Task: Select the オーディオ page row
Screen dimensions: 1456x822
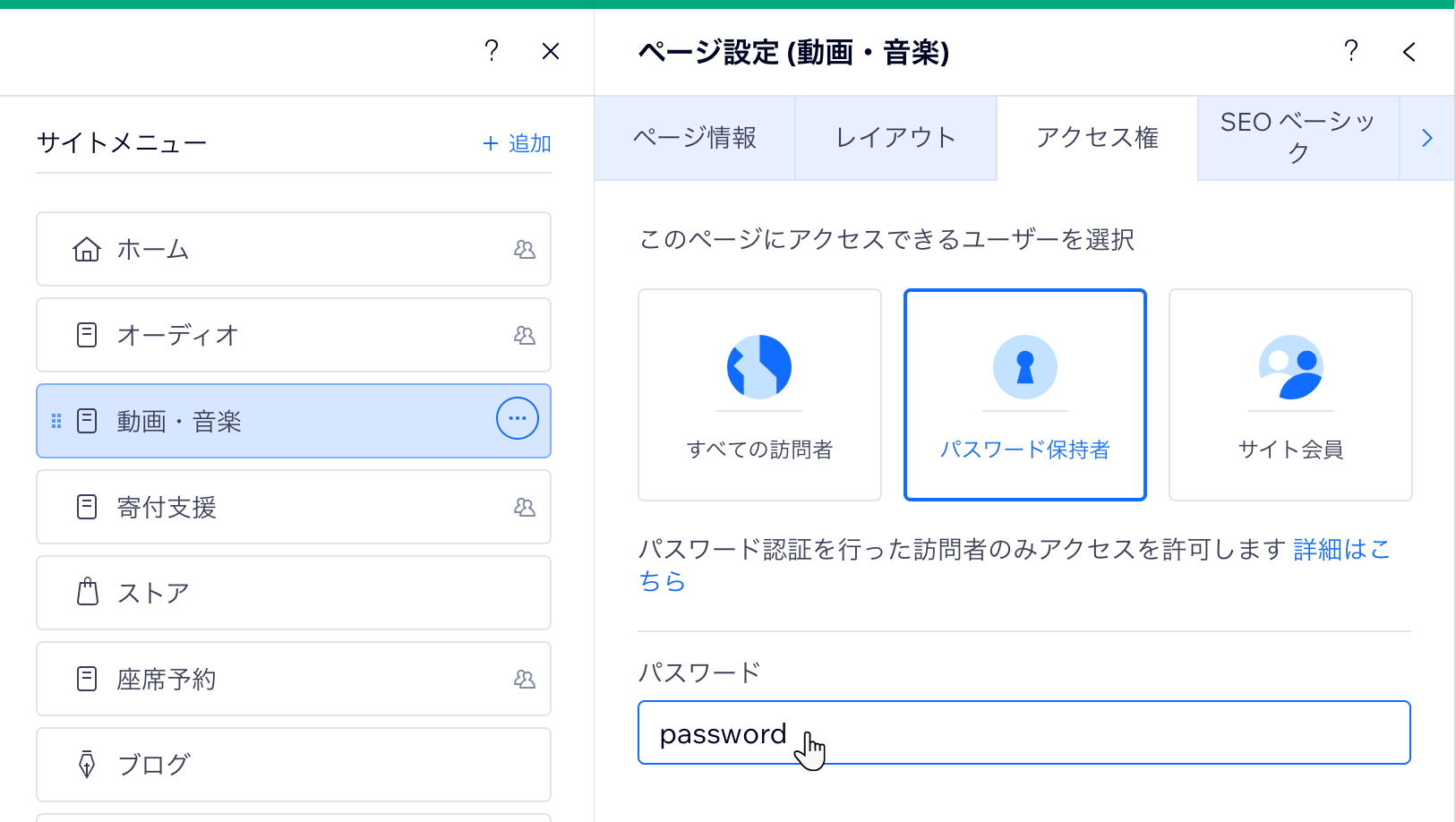Action: (294, 335)
